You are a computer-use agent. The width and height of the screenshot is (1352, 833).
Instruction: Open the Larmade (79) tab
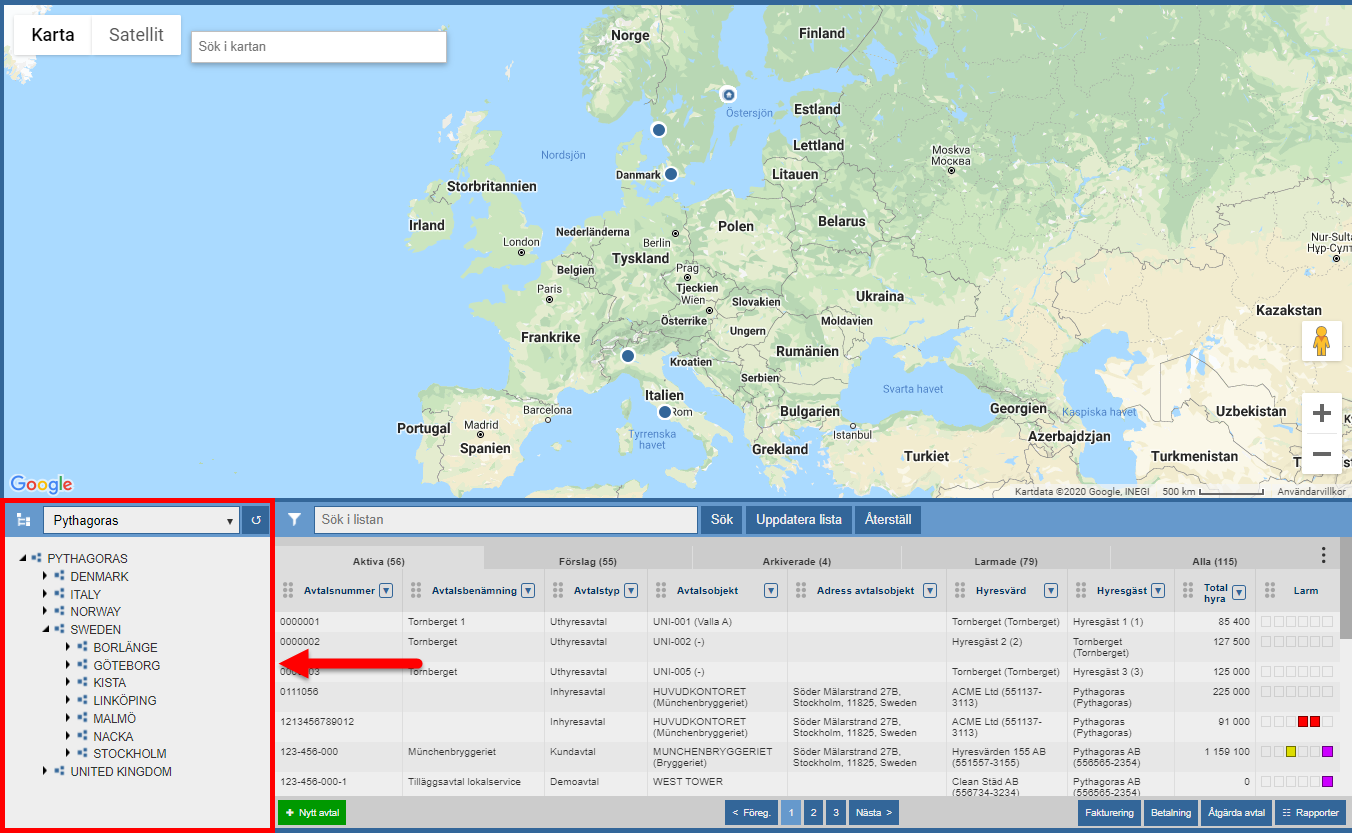1005,561
